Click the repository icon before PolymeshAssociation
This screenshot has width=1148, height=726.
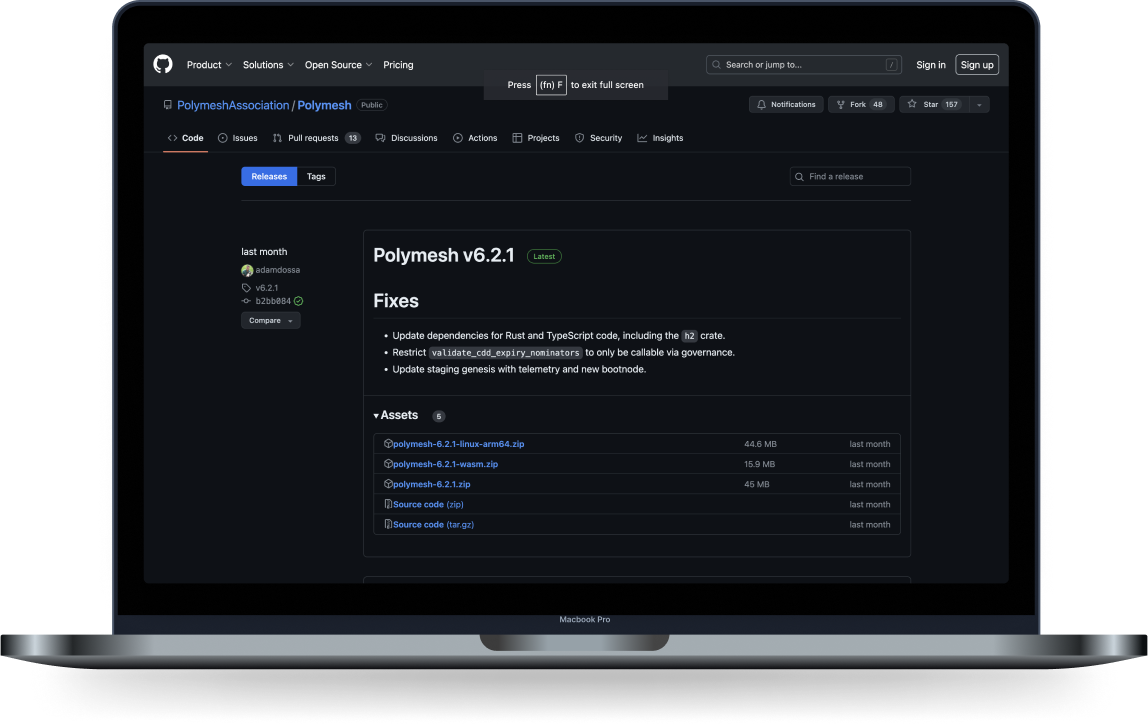[168, 105]
